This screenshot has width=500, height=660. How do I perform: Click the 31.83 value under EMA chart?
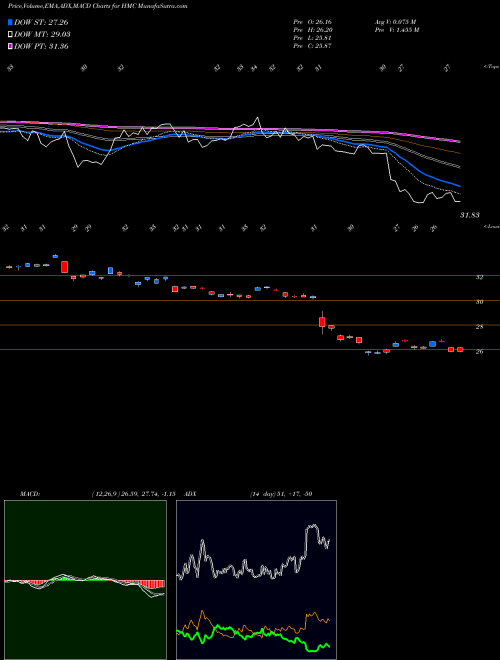(x=470, y=215)
